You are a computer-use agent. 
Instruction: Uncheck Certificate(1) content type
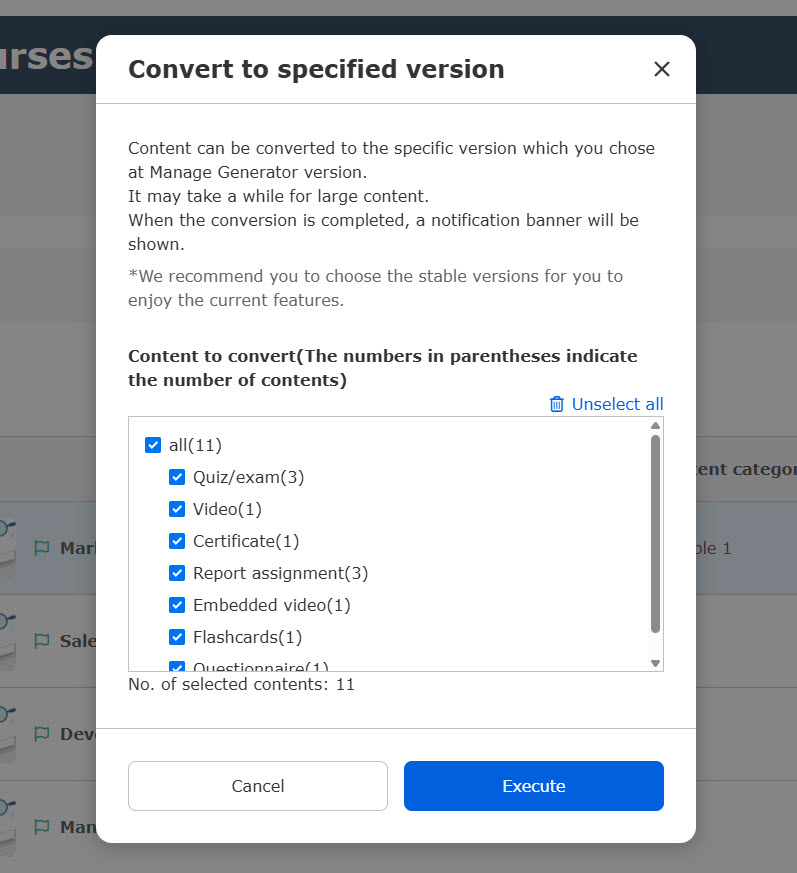[x=177, y=541]
